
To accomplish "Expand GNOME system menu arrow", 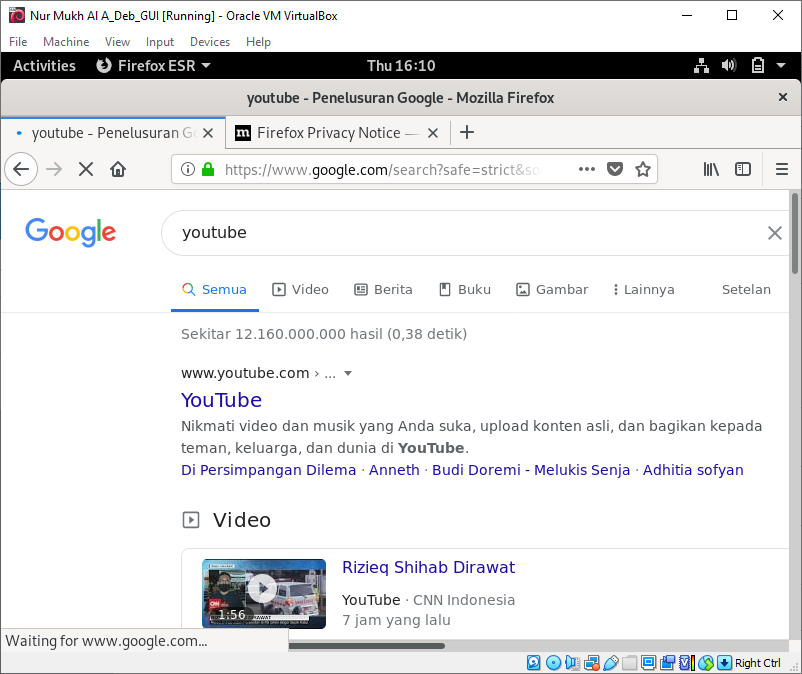I will click(781, 65).
